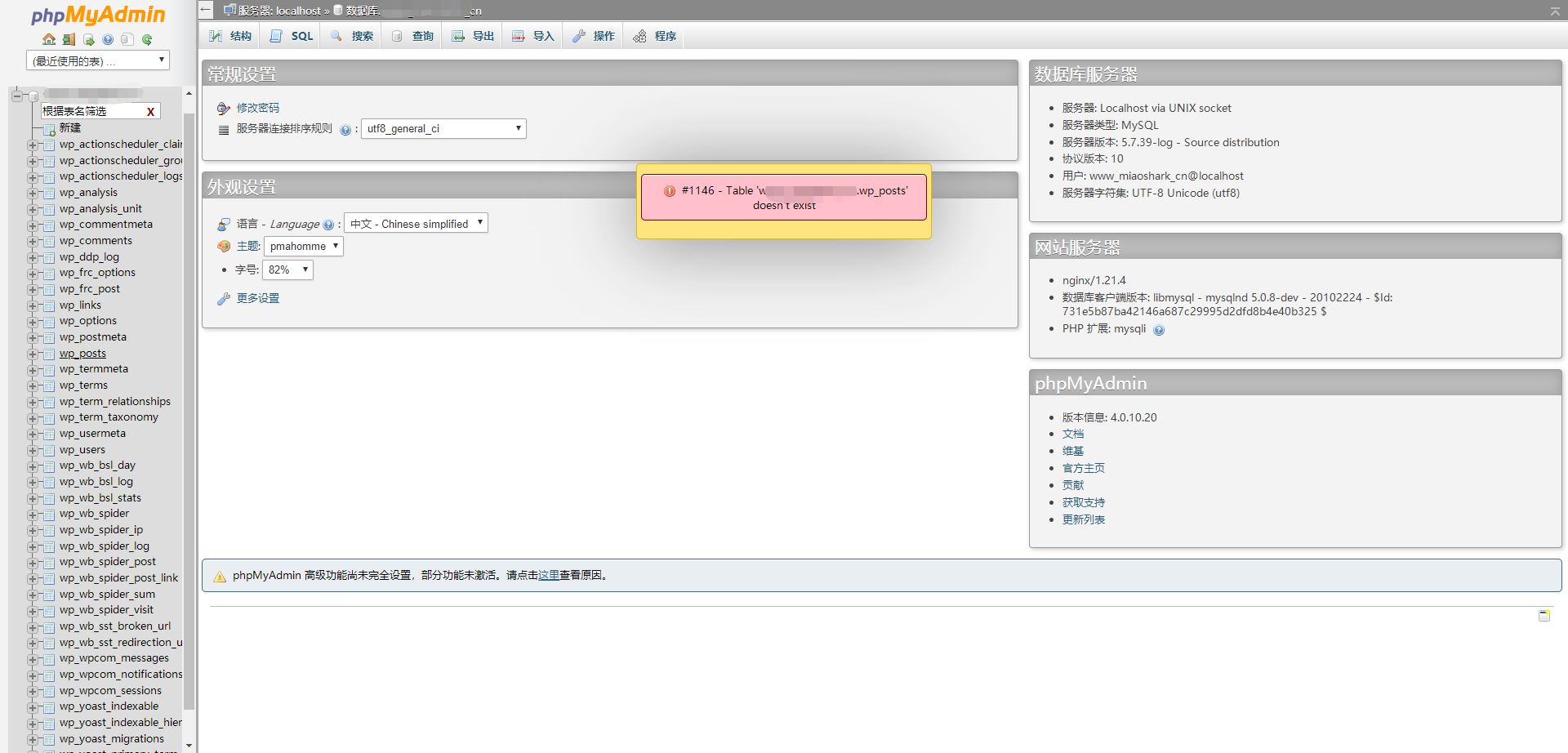The width and height of the screenshot is (1568, 753).
Task: Click table icon beside wp_wb_spider
Action: click(x=49, y=515)
